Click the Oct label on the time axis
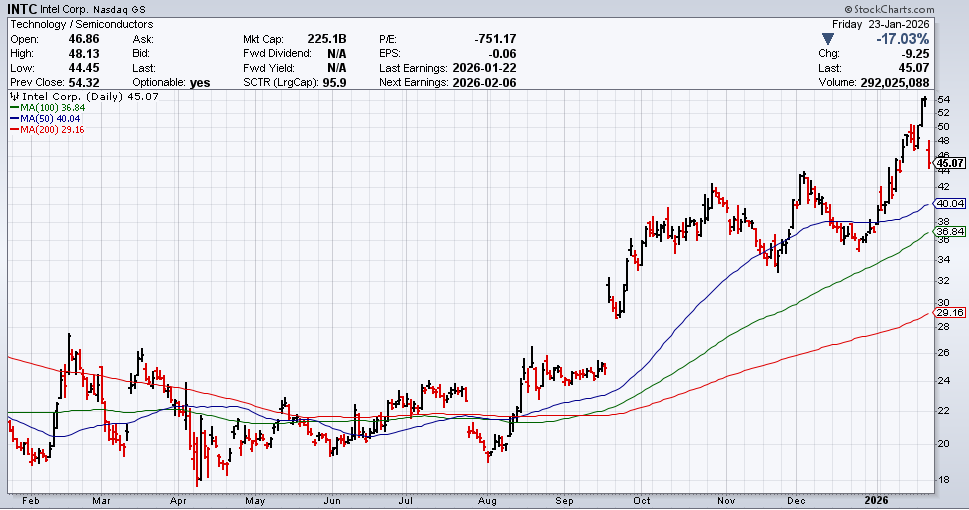 (641, 499)
